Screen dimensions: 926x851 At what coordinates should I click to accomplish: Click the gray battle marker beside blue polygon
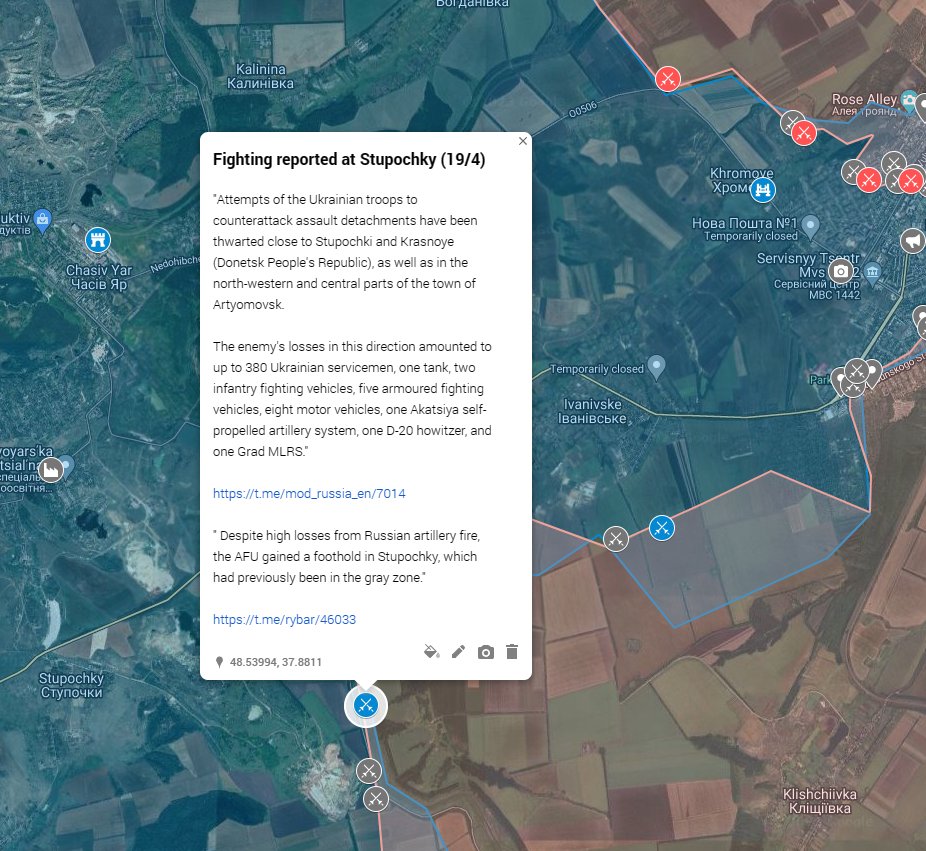616,539
